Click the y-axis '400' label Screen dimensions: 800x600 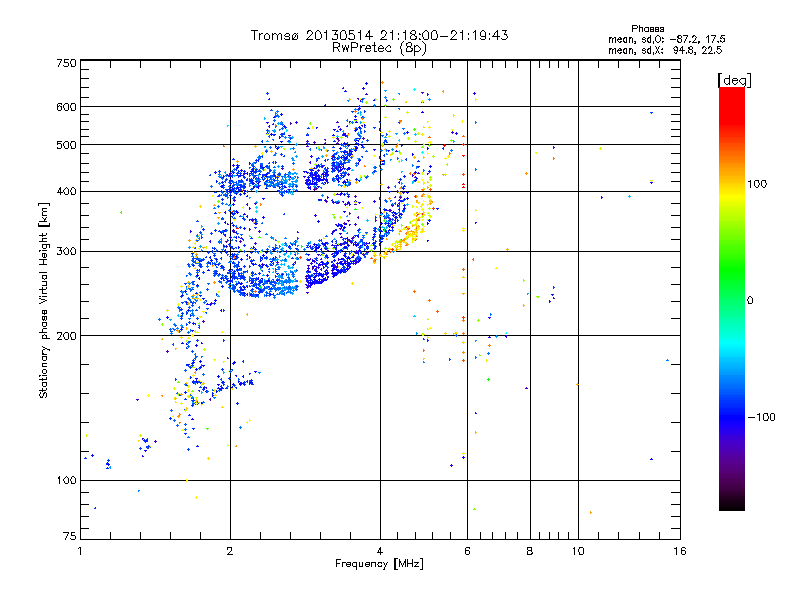[x=66, y=191]
